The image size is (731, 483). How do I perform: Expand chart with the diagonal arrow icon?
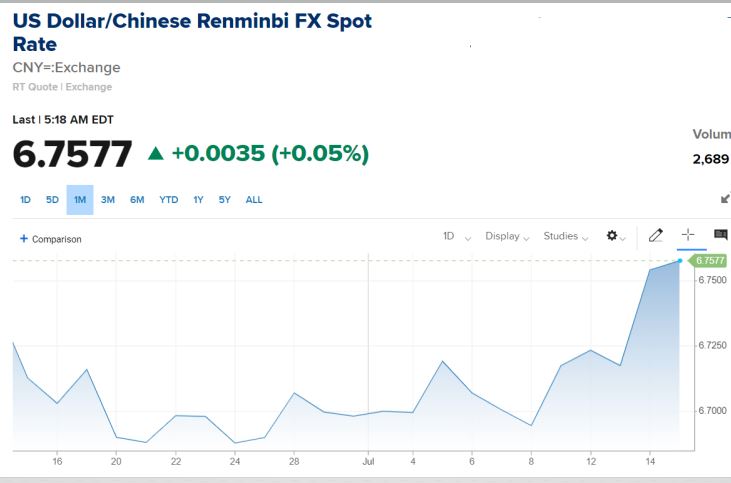725,199
